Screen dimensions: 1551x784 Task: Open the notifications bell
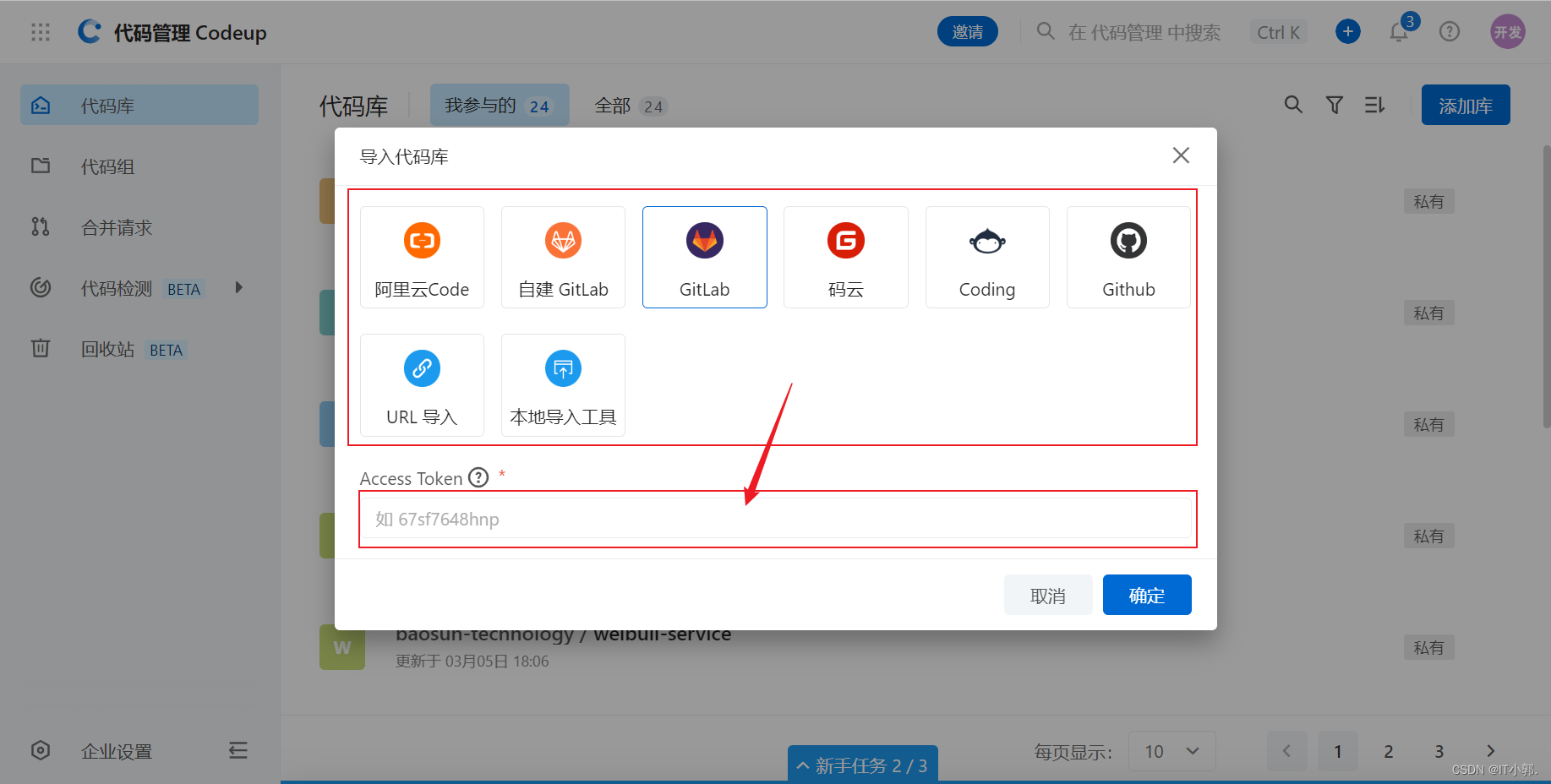(1399, 32)
